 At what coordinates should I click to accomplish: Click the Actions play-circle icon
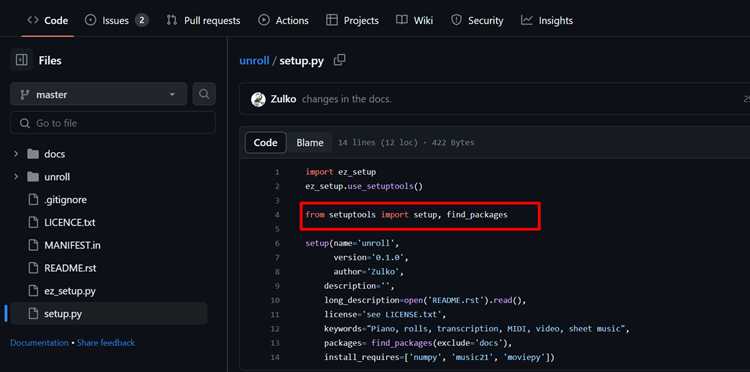[x=264, y=20]
